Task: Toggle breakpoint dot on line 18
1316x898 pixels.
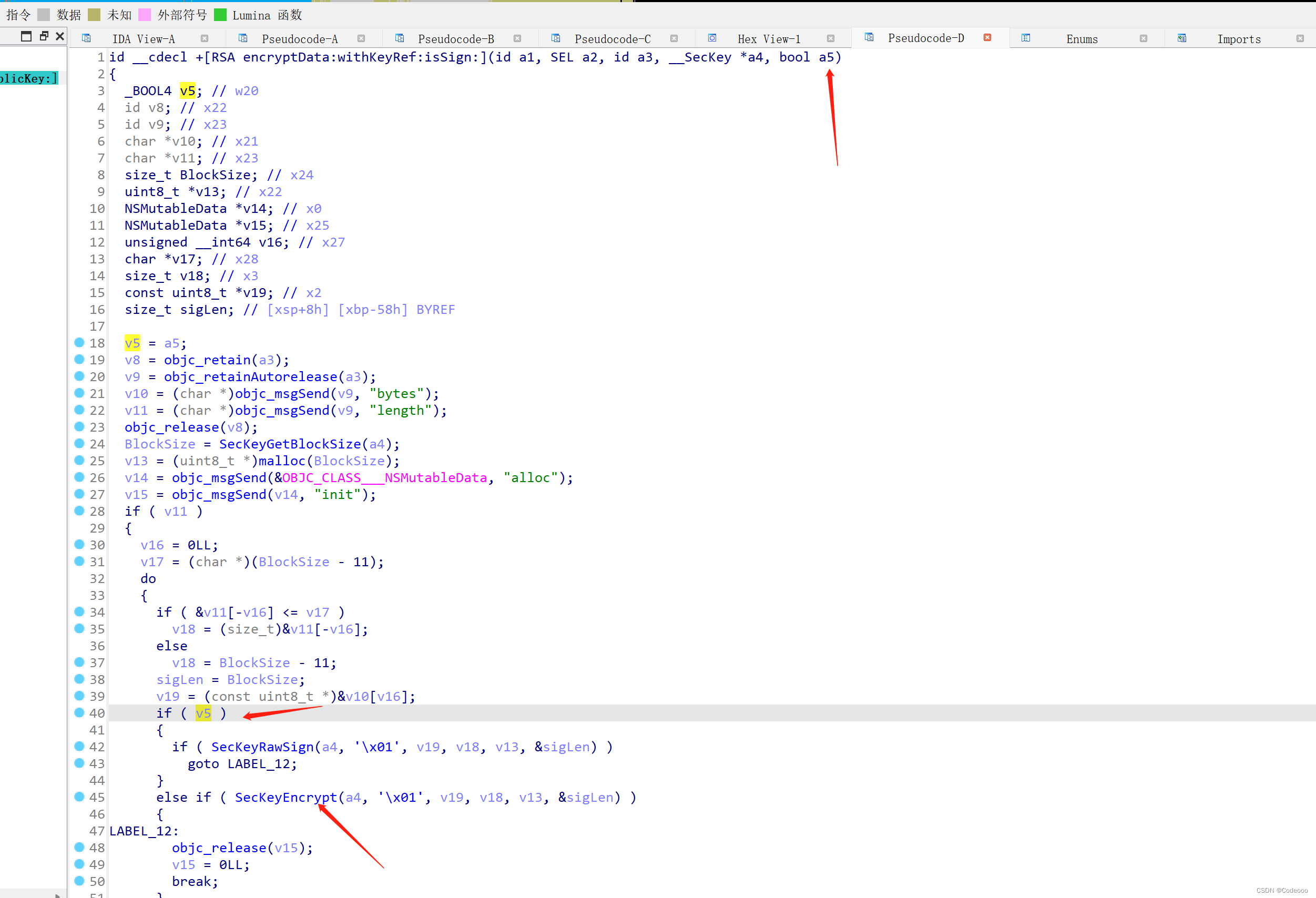Action: click(79, 342)
